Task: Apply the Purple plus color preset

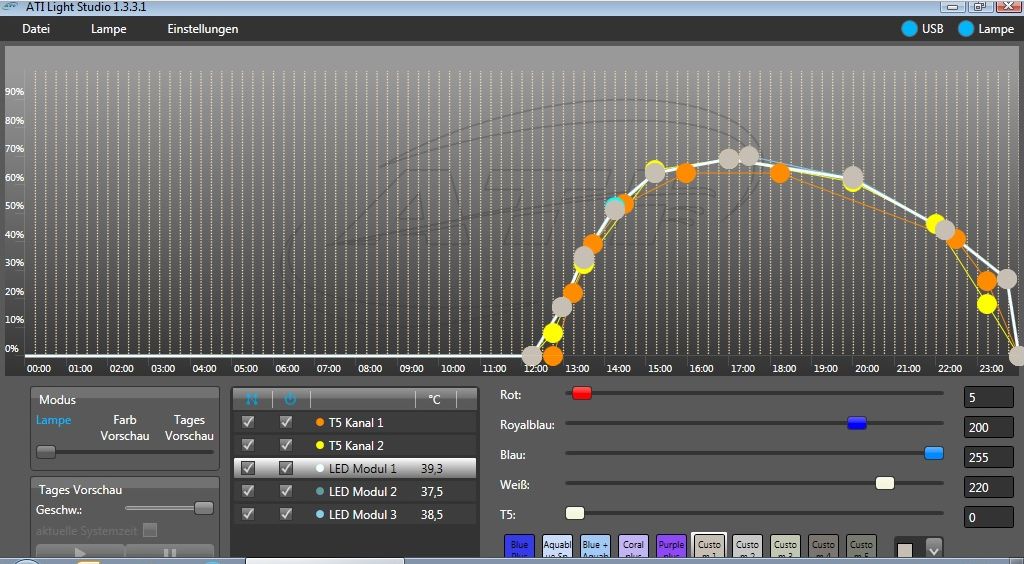Action: (x=671, y=547)
